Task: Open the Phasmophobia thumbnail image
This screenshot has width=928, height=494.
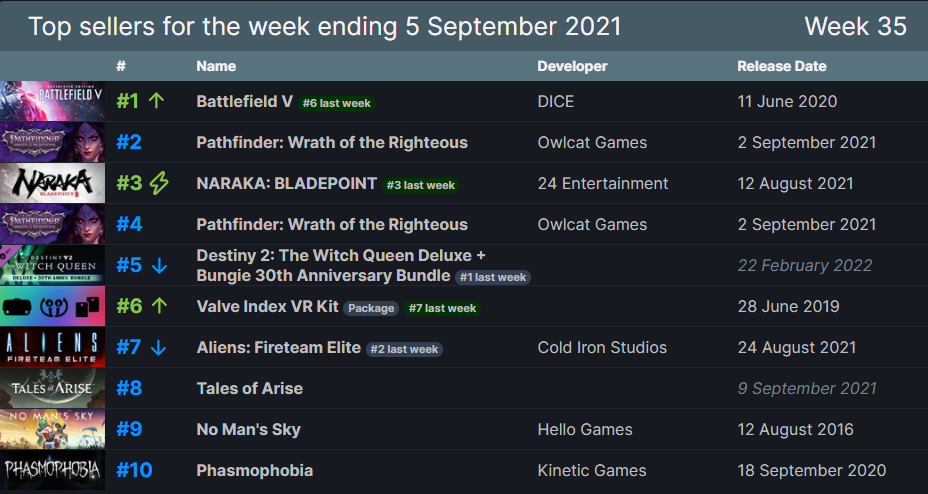Action: point(52,470)
